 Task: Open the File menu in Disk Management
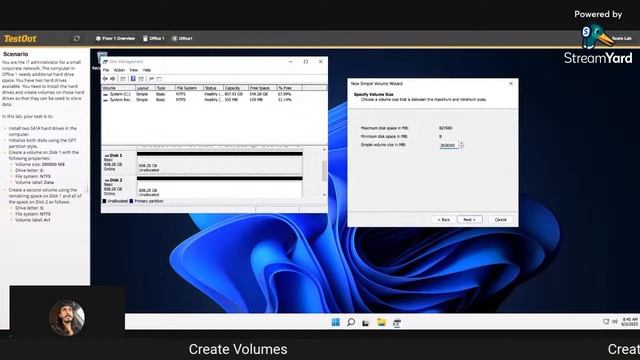(x=106, y=70)
